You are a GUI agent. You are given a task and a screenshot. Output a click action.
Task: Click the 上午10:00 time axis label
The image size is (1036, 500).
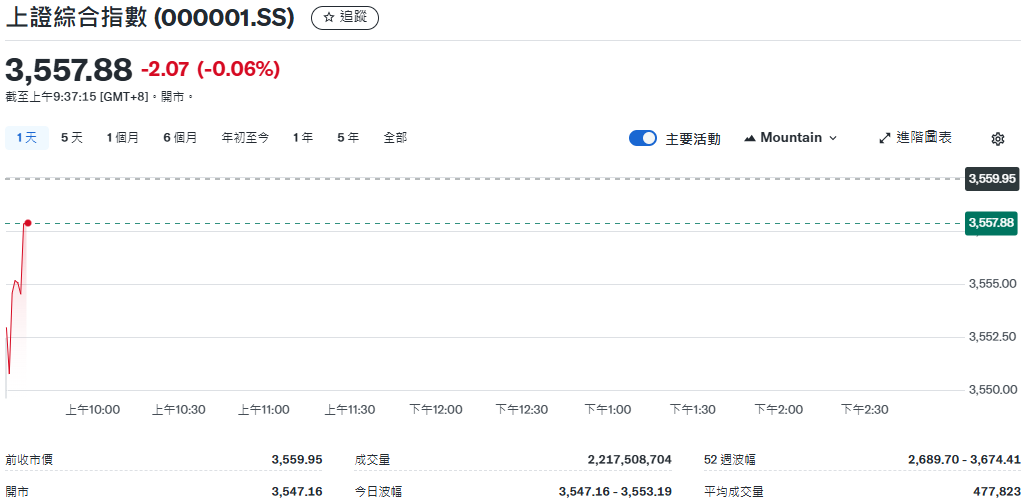92,410
